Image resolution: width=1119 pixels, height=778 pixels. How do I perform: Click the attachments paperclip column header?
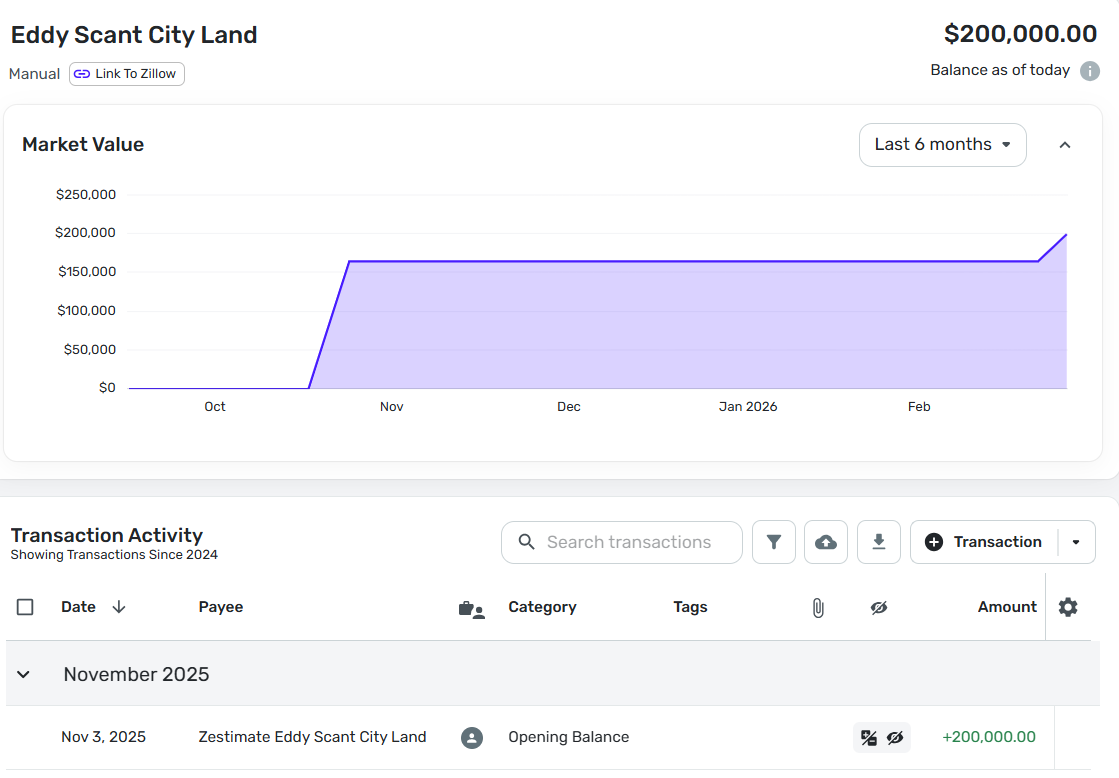point(817,607)
